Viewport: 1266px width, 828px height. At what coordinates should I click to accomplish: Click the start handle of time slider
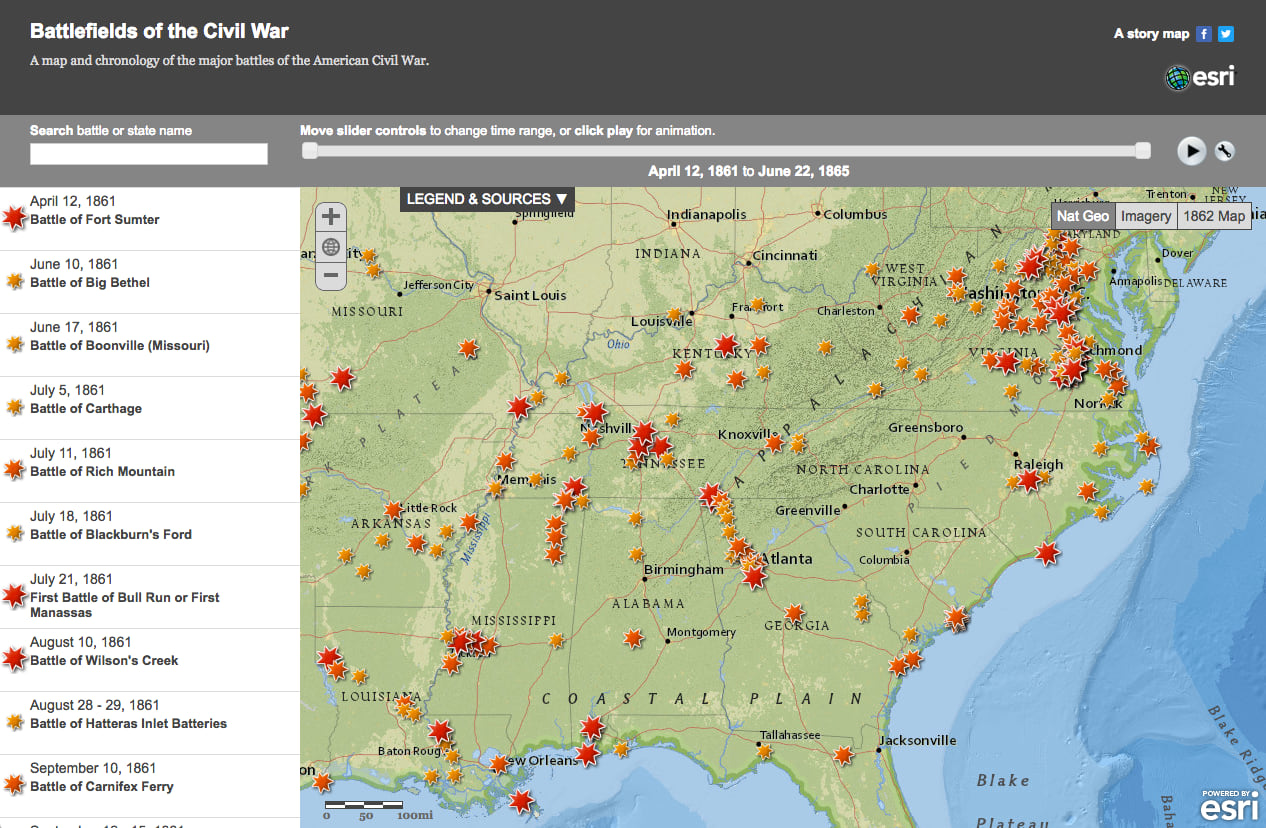310,150
